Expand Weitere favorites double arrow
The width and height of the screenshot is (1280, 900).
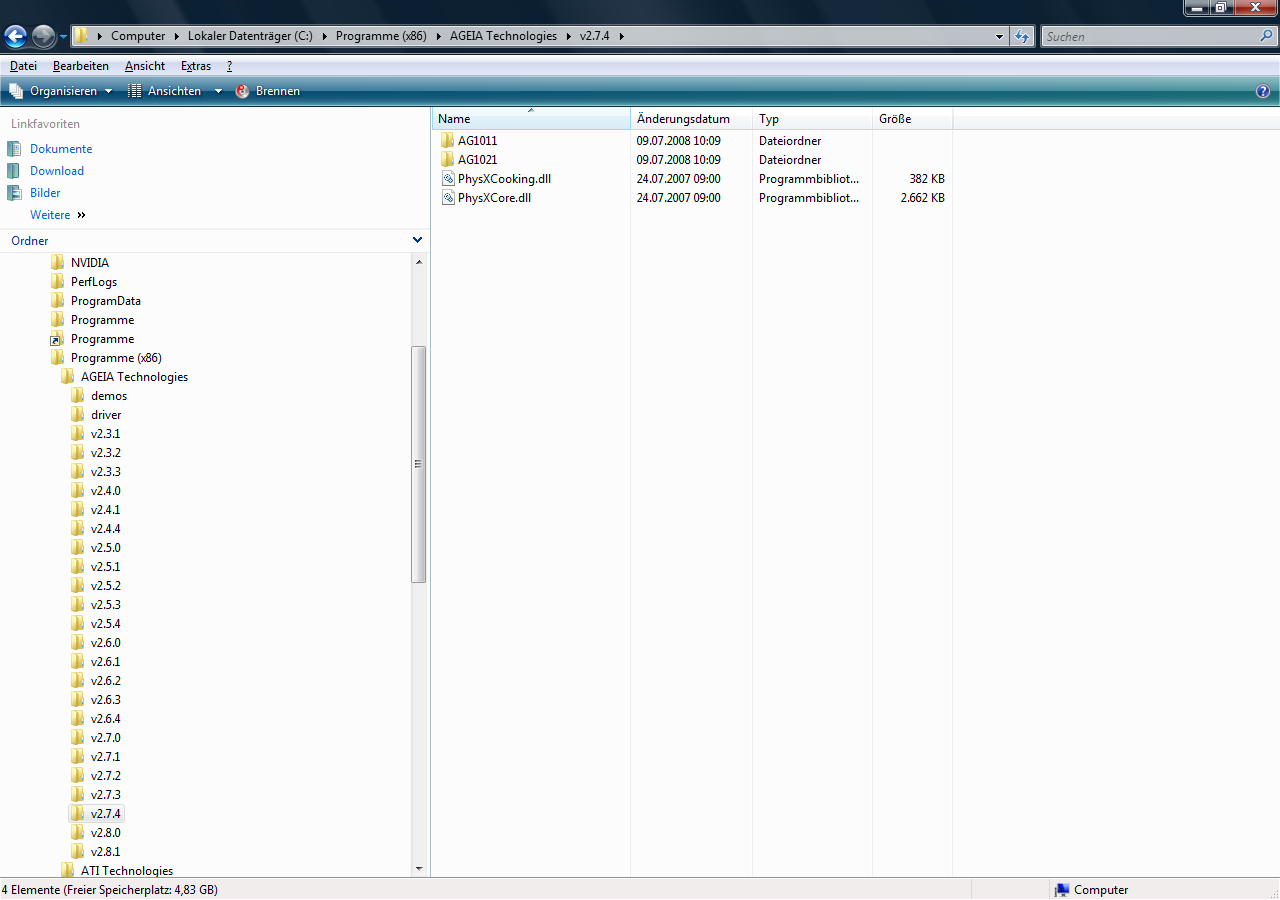81,215
